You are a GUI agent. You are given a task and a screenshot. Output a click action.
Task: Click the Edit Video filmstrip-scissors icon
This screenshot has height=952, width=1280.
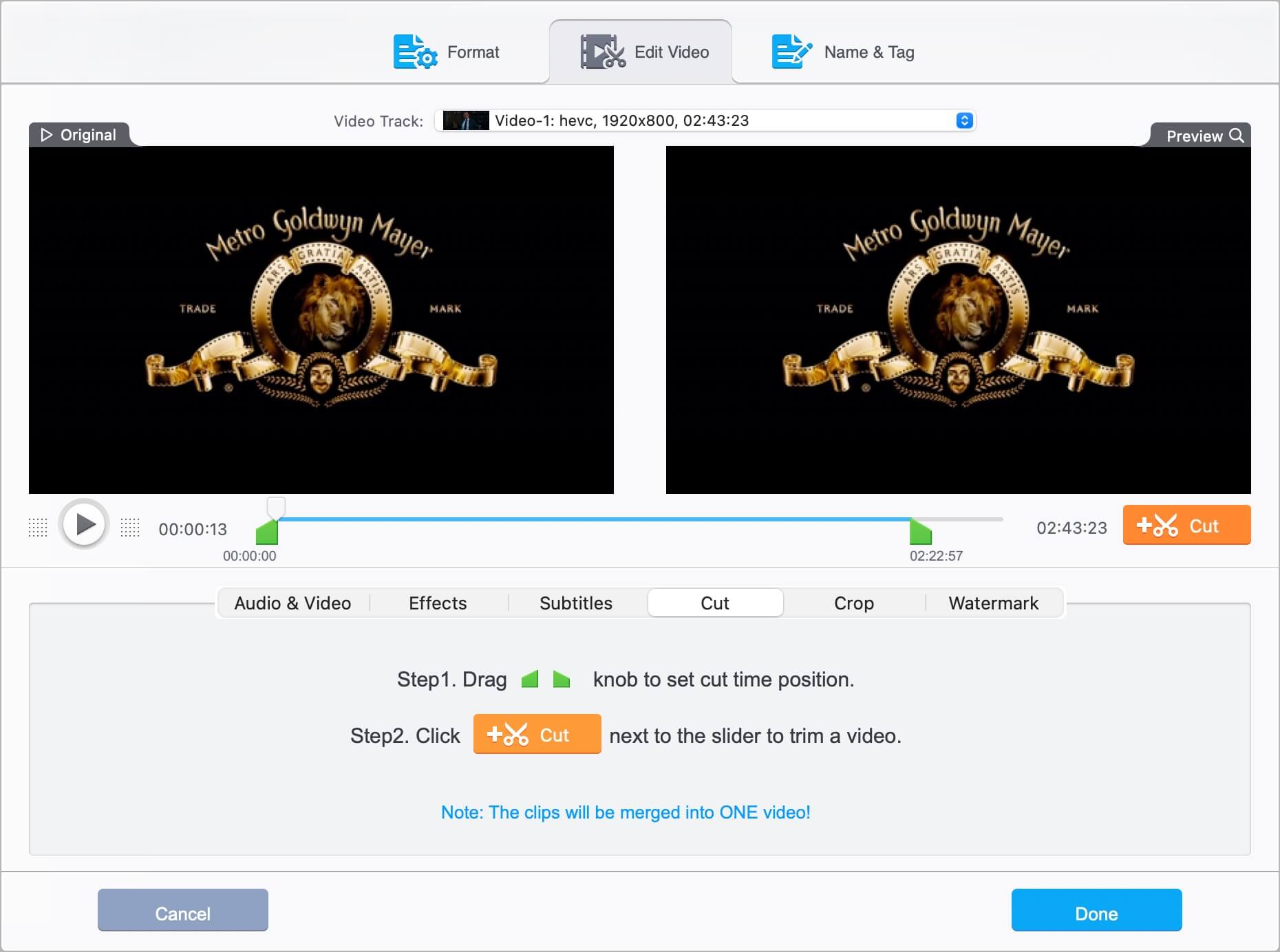tap(603, 52)
